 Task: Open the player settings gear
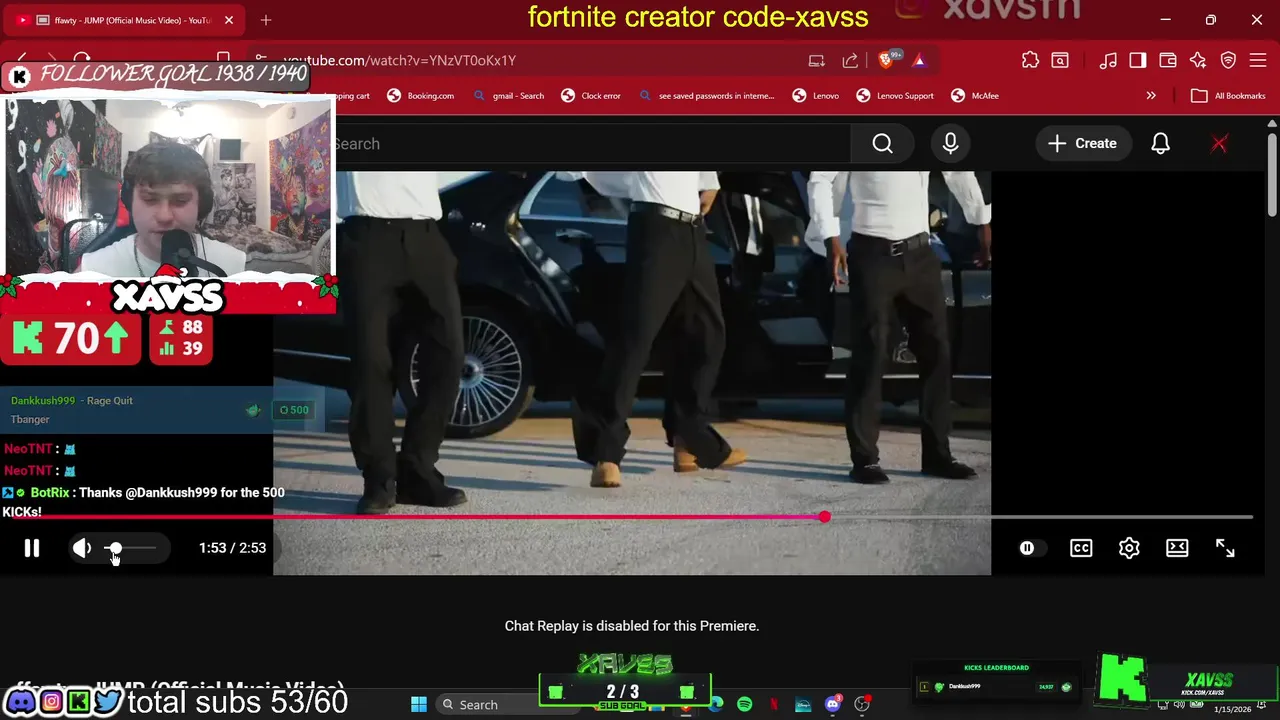(x=1129, y=548)
